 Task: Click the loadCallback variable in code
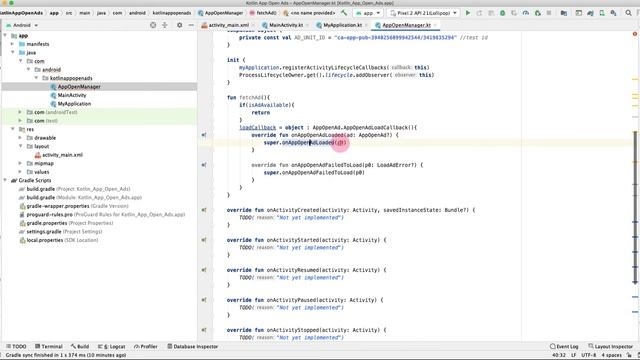258,127
